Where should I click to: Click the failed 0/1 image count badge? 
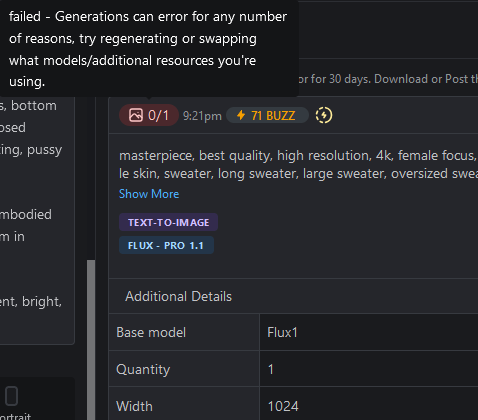pos(149,115)
